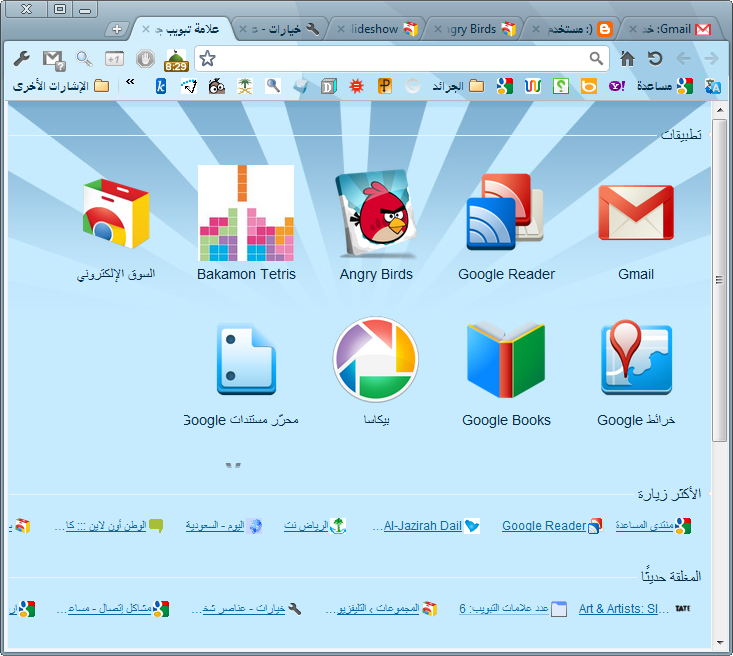733x656 pixels.
Task: Open a new tab with plus button
Action: point(117,29)
